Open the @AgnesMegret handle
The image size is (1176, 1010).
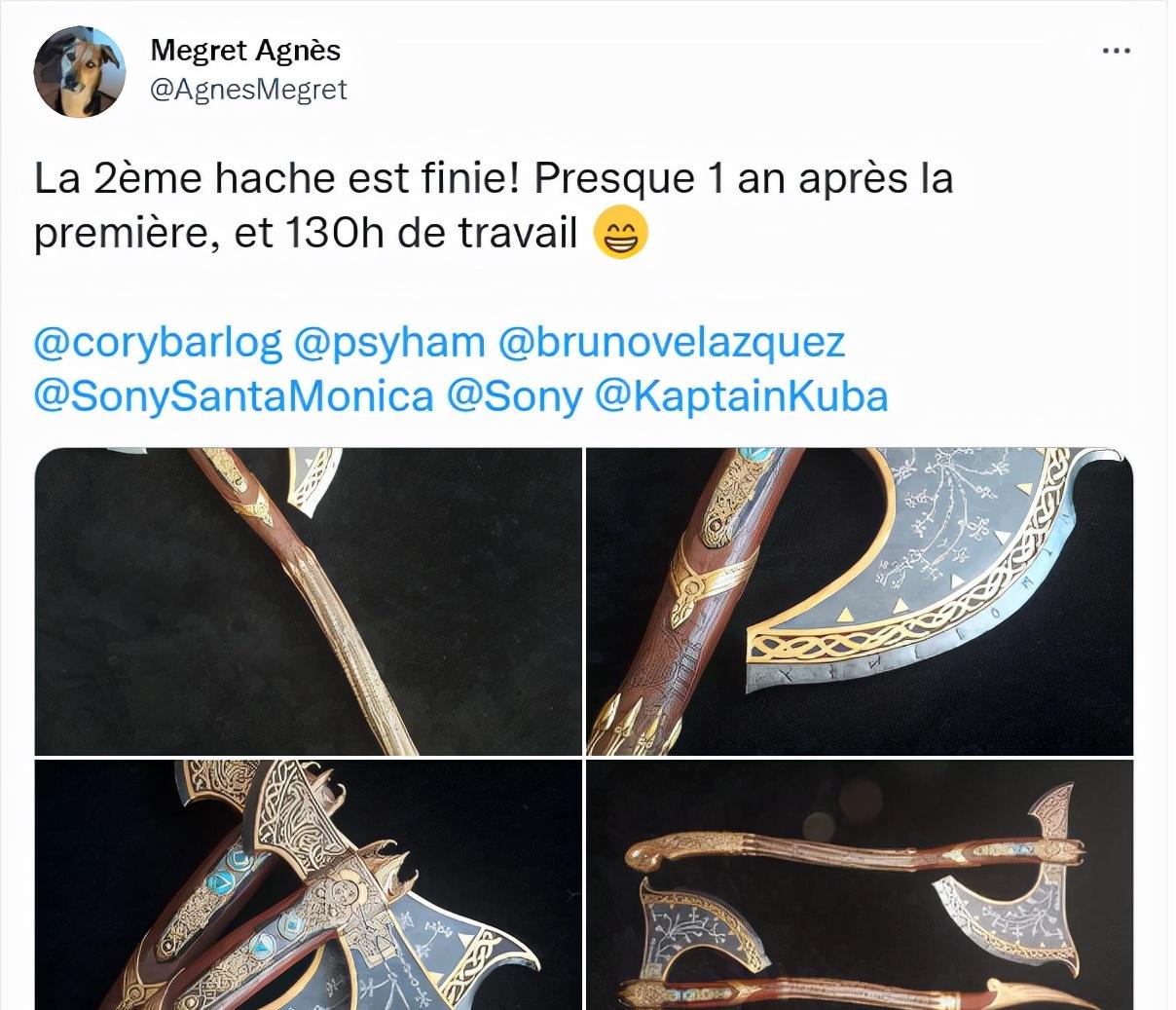coord(249,91)
